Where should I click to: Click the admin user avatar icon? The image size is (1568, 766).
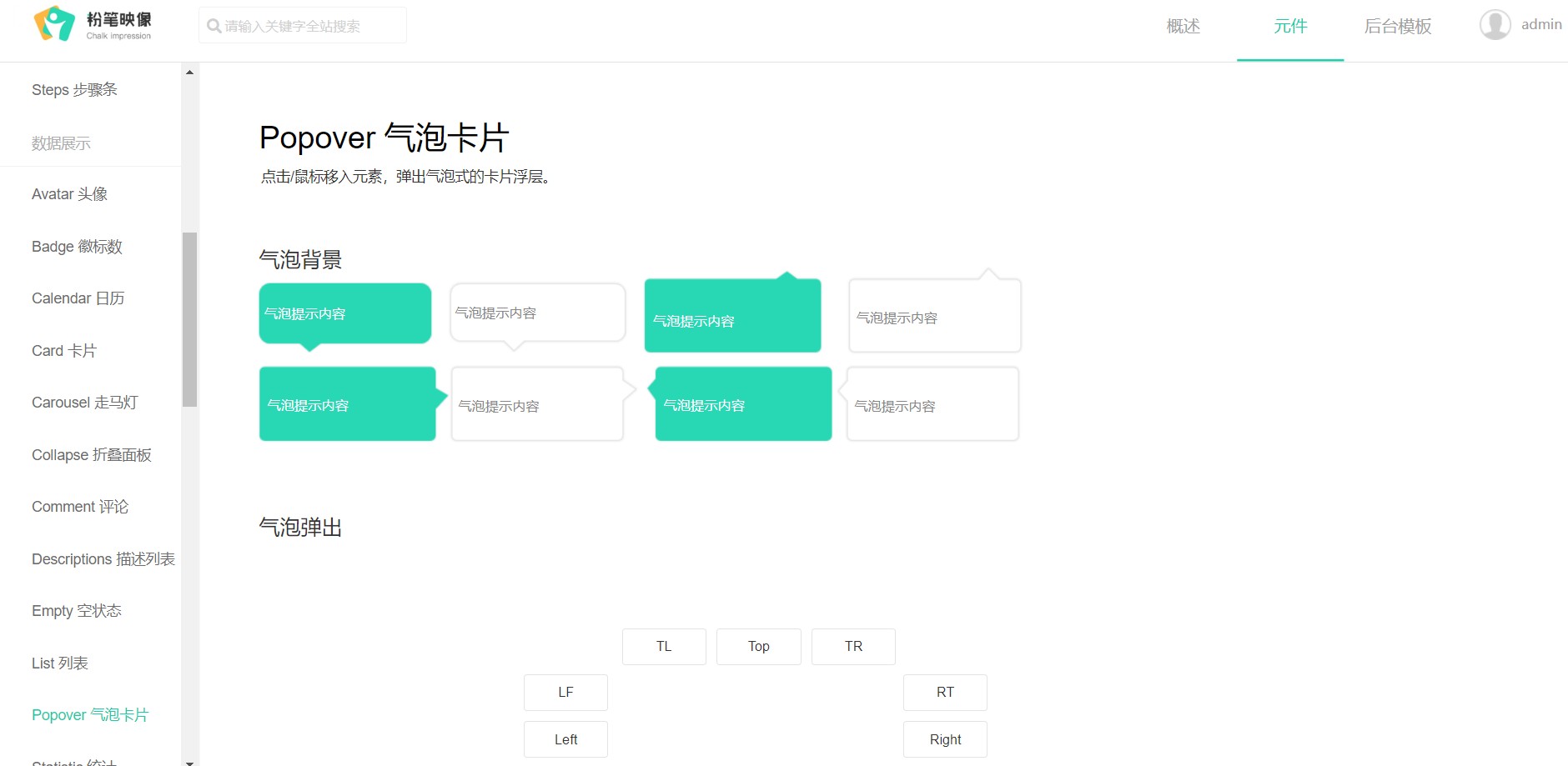pyautogui.click(x=1495, y=25)
